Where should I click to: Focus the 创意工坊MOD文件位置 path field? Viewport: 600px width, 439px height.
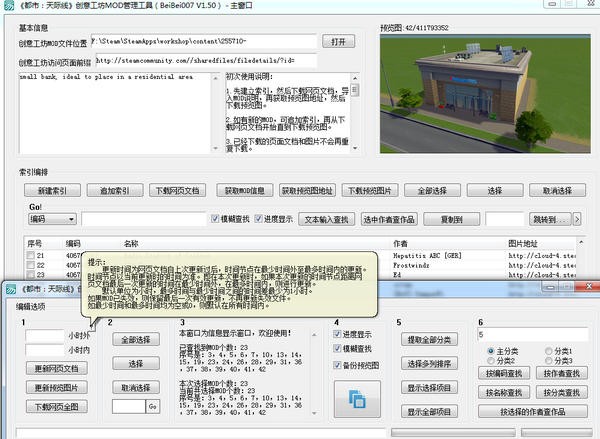pyautogui.click(x=204, y=41)
